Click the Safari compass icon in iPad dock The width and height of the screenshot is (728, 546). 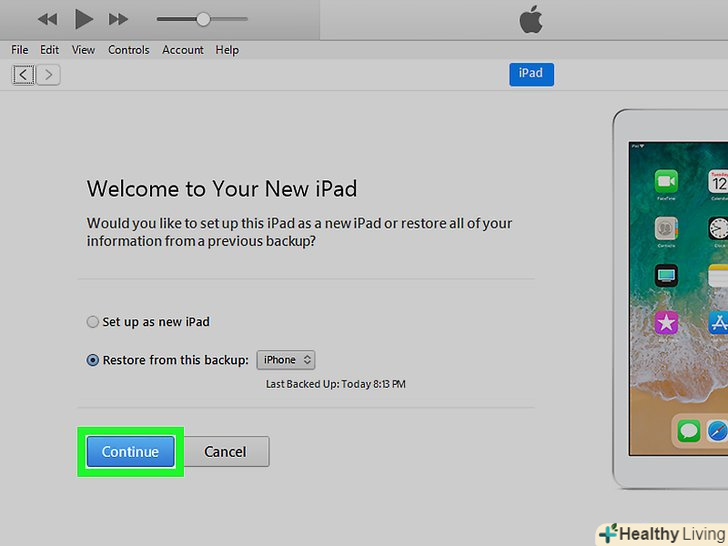click(717, 431)
